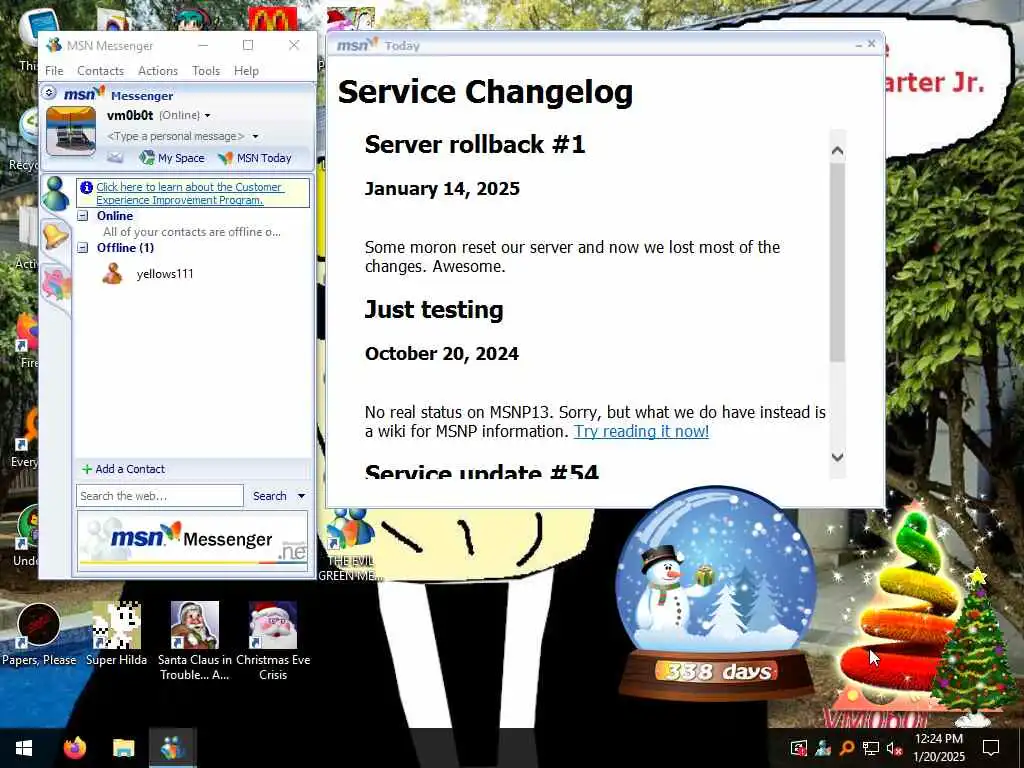The image size is (1024, 768).
Task: Select contact yellows111
Action: pyautogui.click(x=165, y=274)
